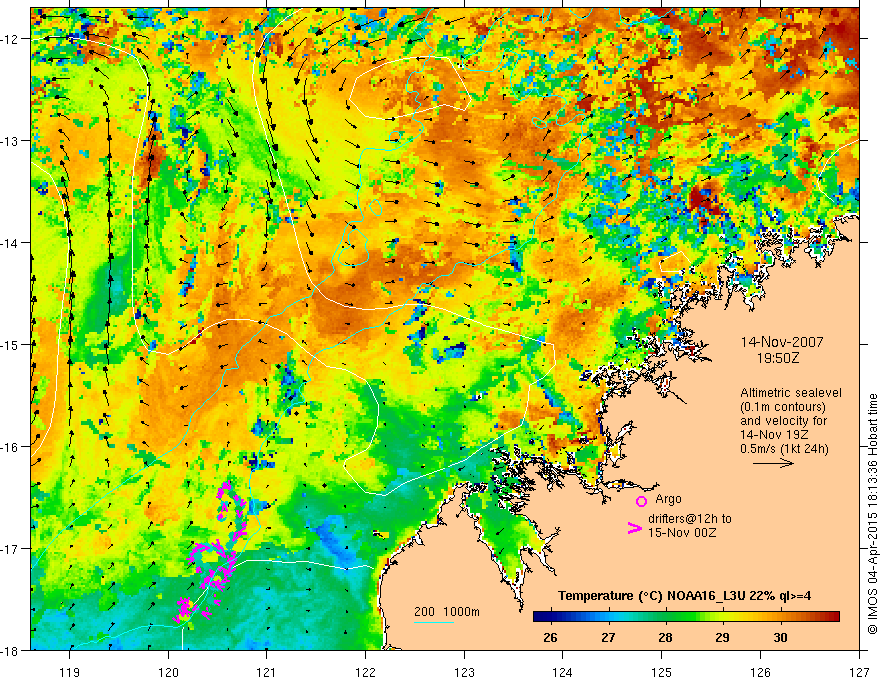Click latitude axis label '-13'

point(11,141)
